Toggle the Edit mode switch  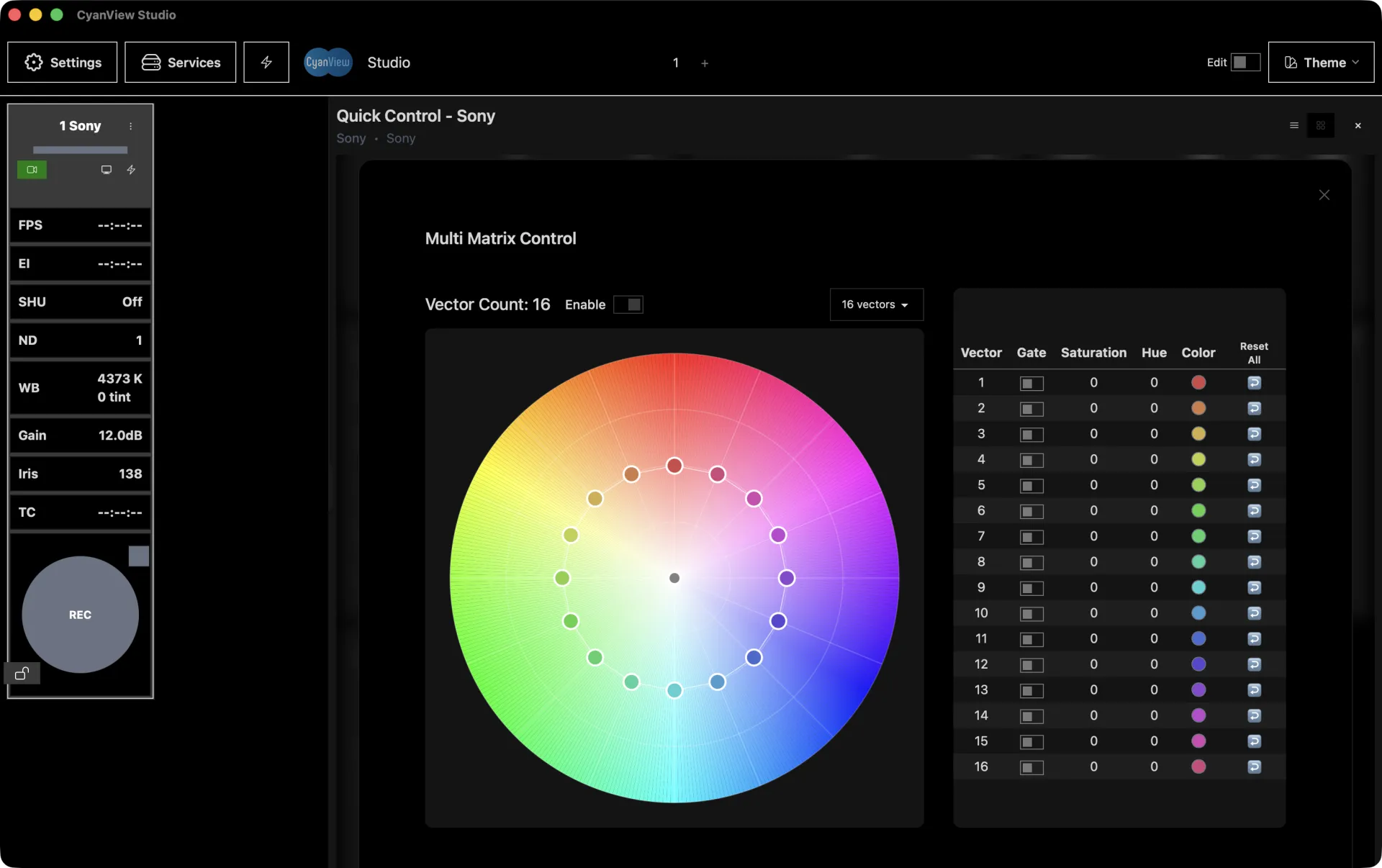[x=1245, y=63]
